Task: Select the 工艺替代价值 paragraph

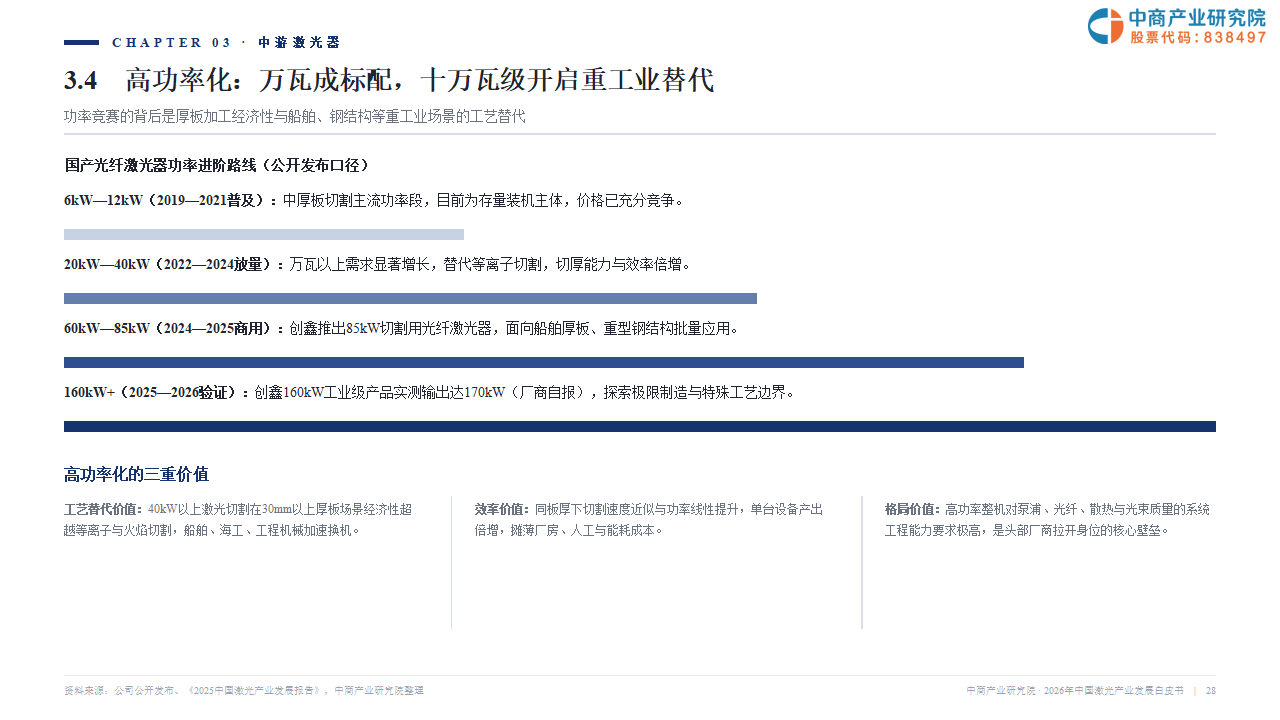Action: point(238,519)
